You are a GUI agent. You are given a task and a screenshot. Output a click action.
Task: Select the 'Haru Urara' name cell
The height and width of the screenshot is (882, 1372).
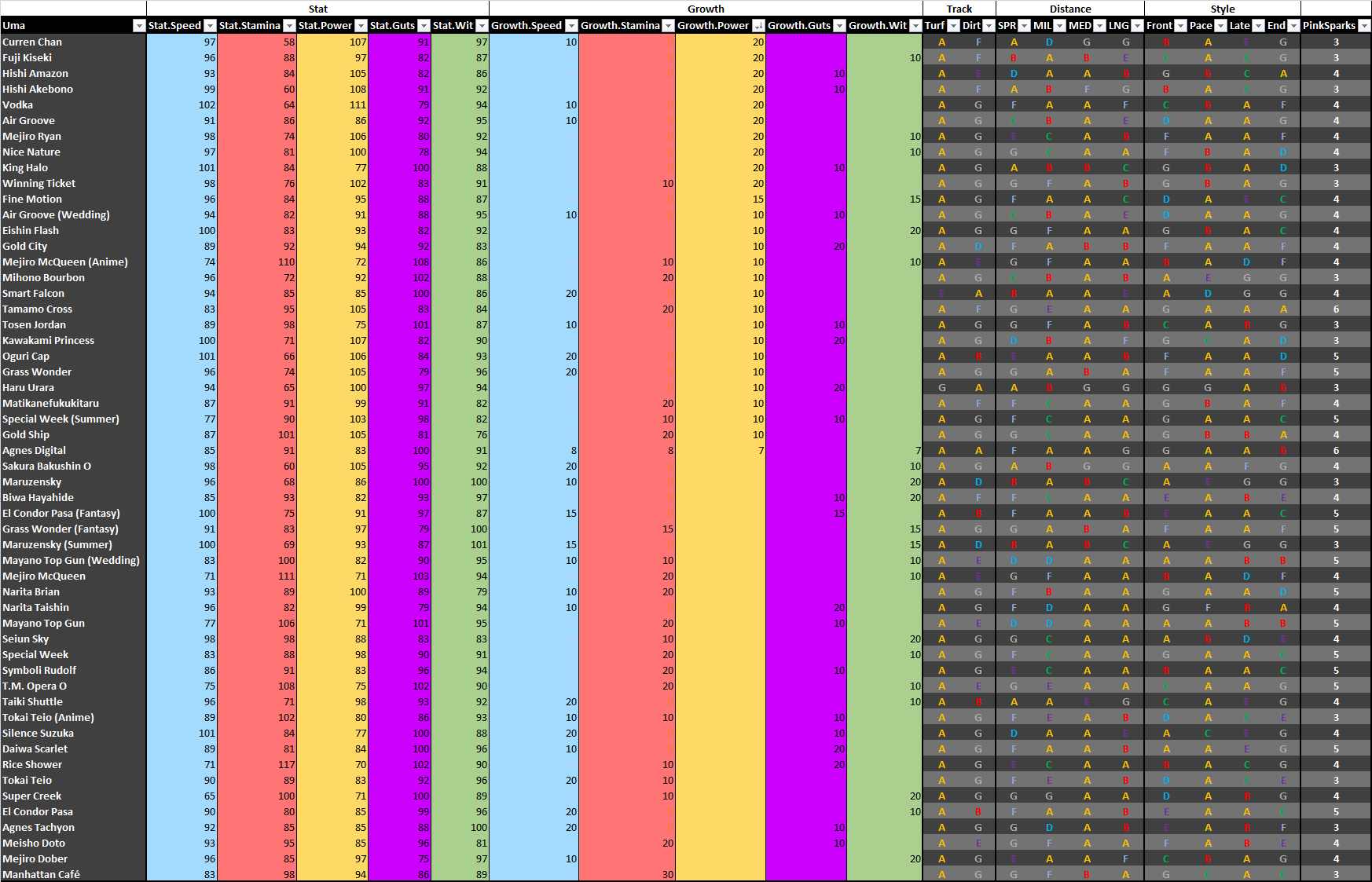73,387
